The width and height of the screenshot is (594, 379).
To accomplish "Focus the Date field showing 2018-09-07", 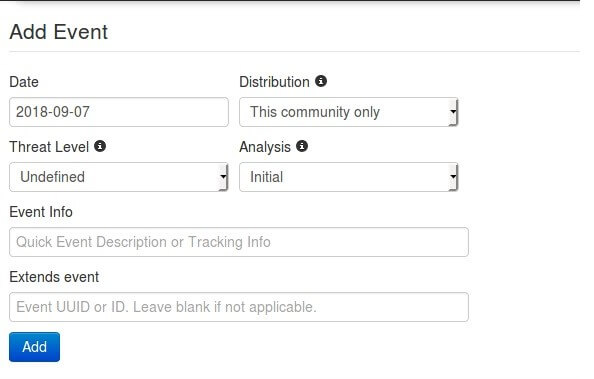I will [119, 112].
